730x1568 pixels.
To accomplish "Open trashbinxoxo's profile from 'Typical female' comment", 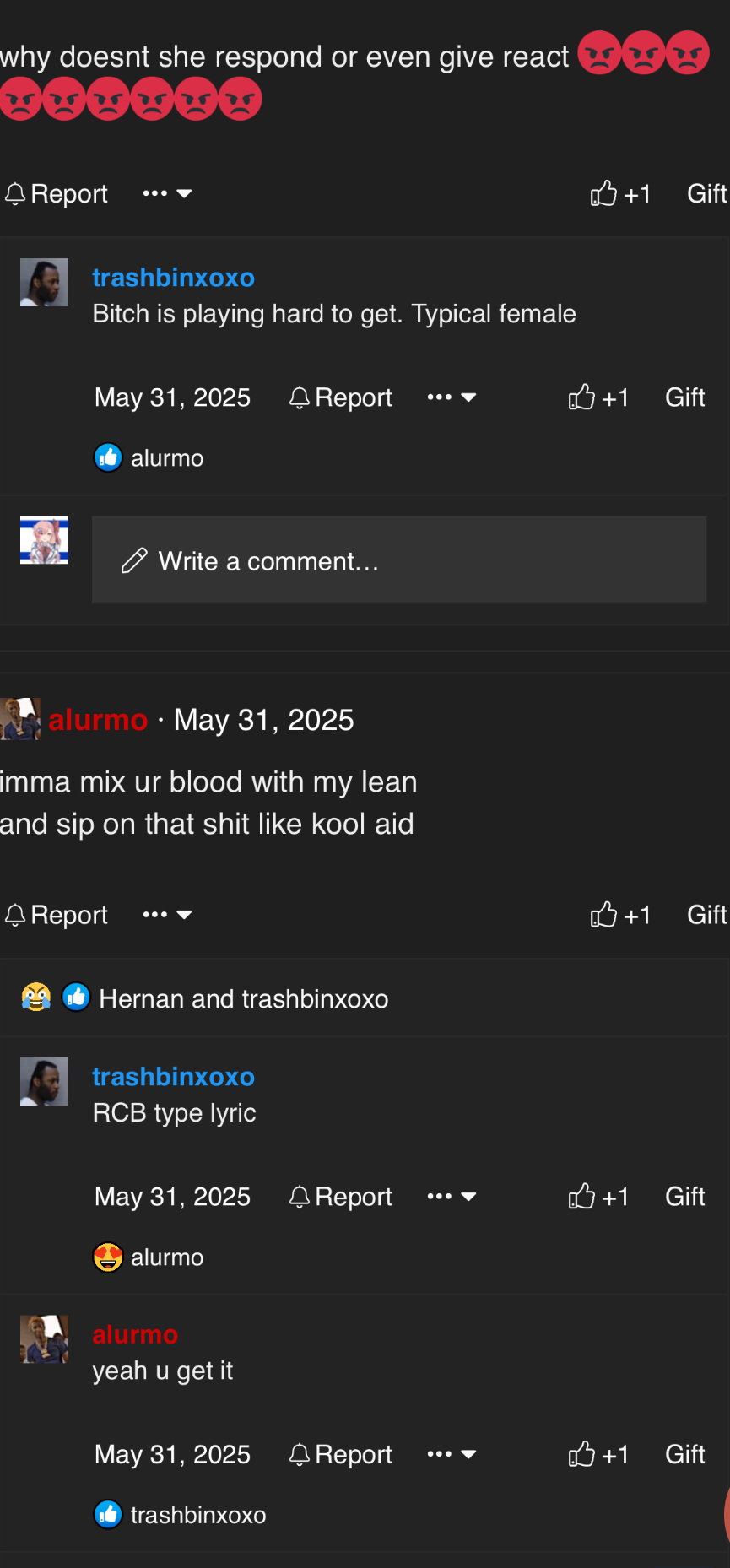I will [x=173, y=278].
